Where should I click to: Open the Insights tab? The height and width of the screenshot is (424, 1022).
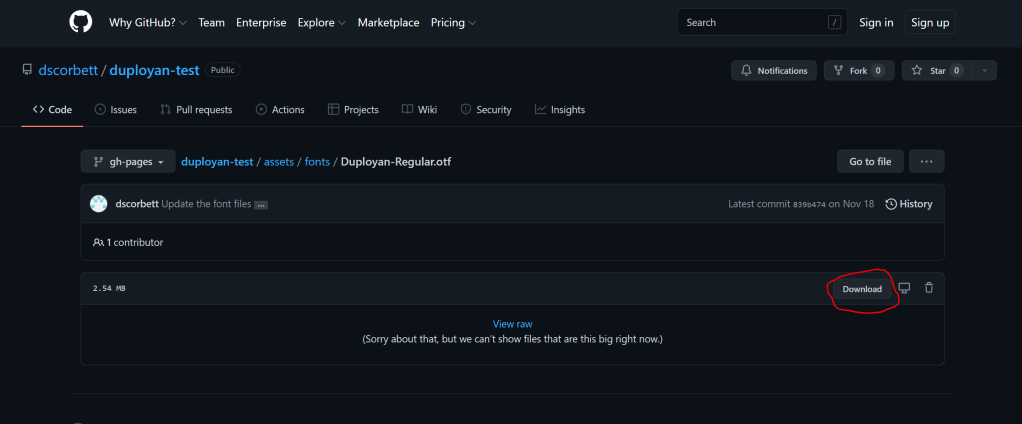click(560, 110)
